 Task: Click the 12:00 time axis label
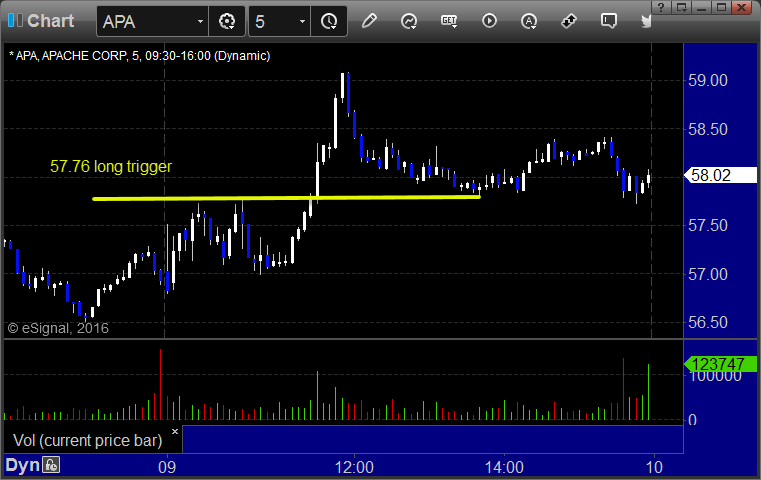(354, 467)
